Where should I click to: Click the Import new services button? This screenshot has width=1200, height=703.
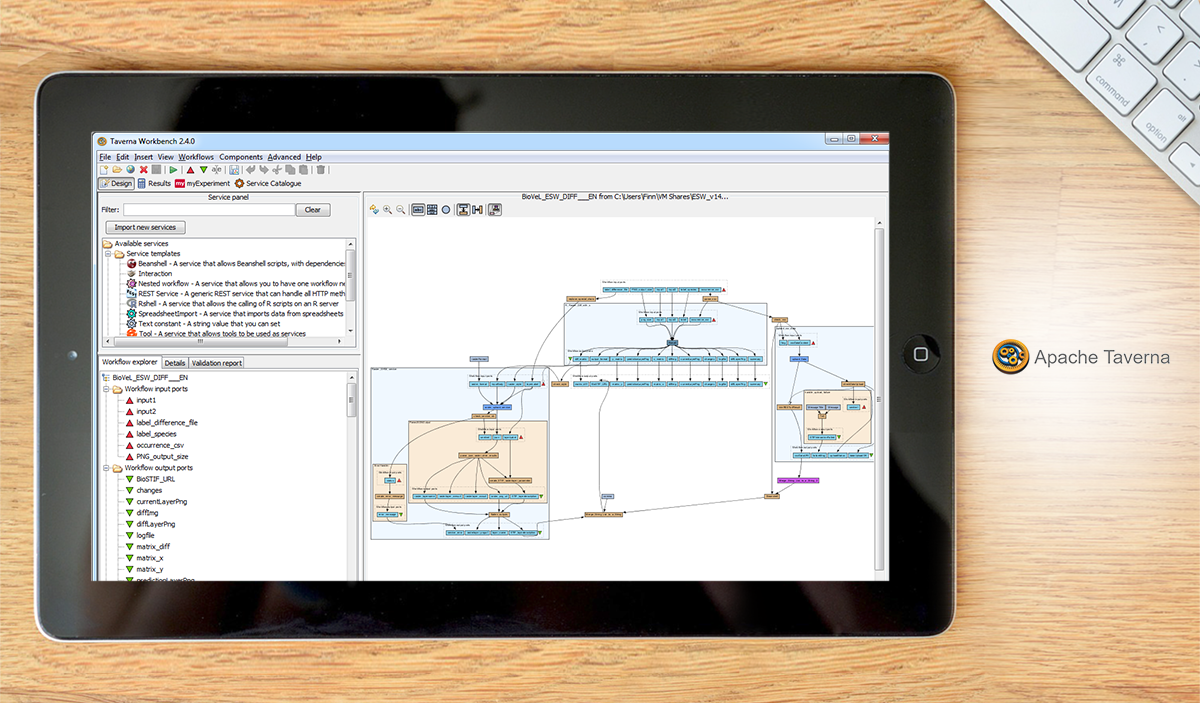point(144,227)
